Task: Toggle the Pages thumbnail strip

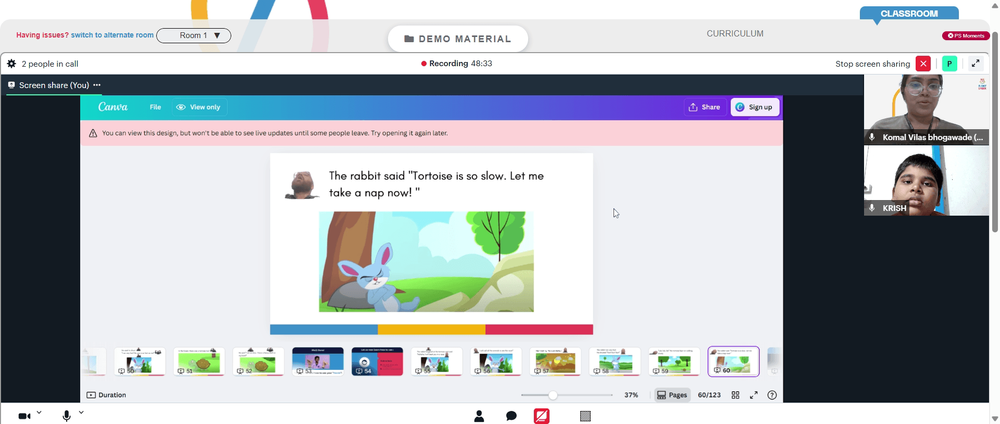Action: click(672, 395)
